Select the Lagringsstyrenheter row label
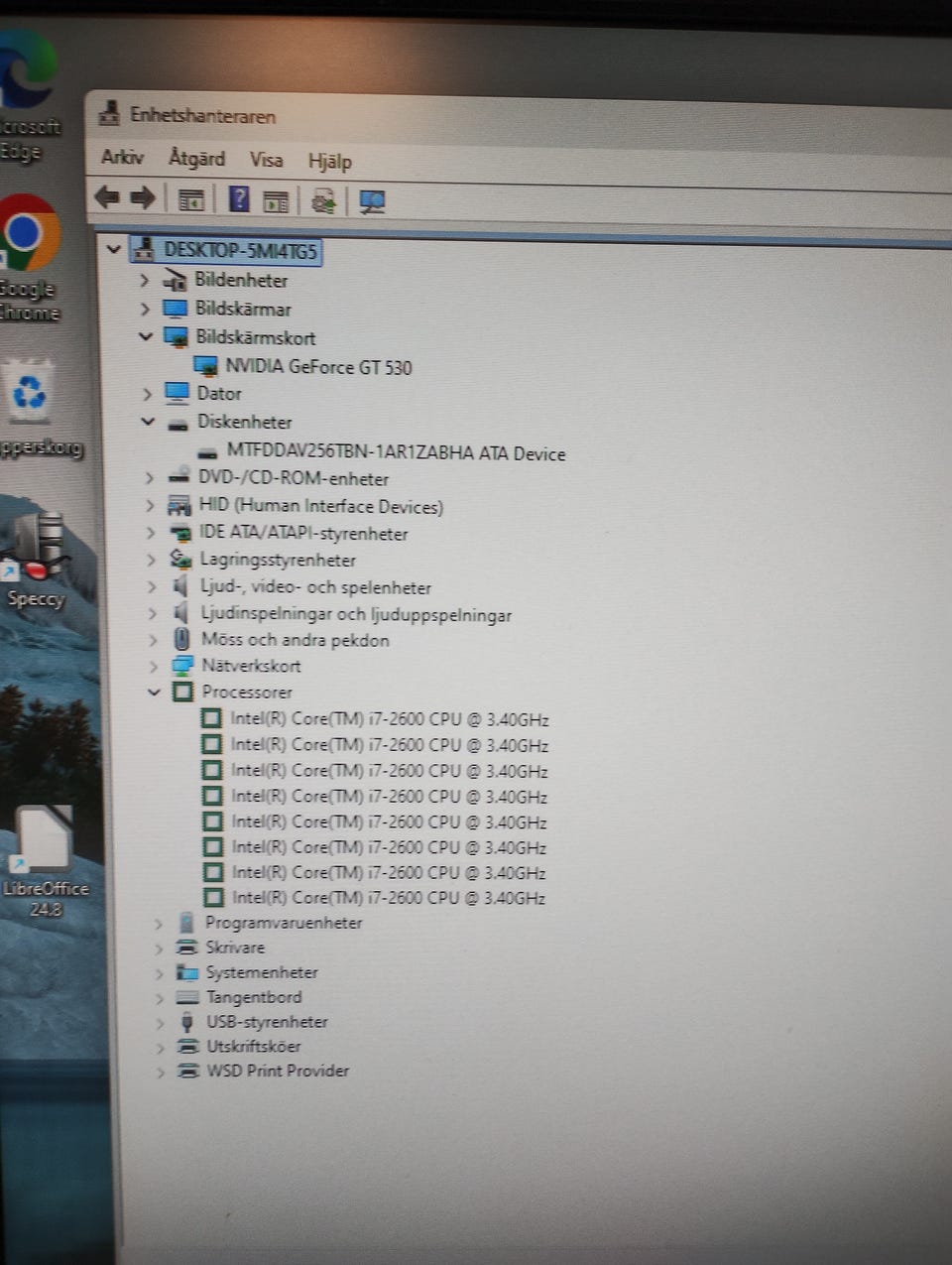952x1265 pixels. [x=278, y=560]
